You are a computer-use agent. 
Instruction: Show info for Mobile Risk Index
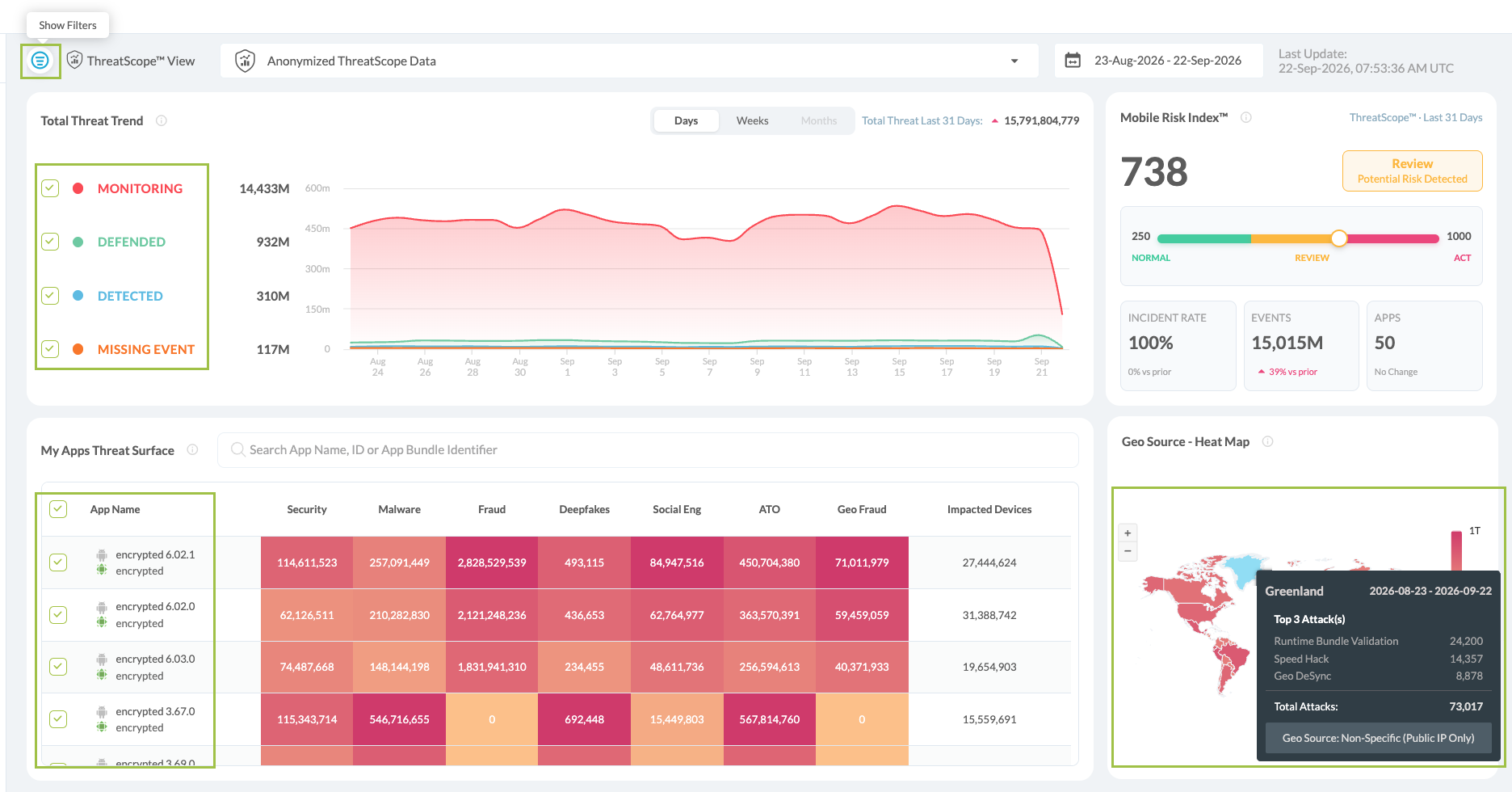1246,117
